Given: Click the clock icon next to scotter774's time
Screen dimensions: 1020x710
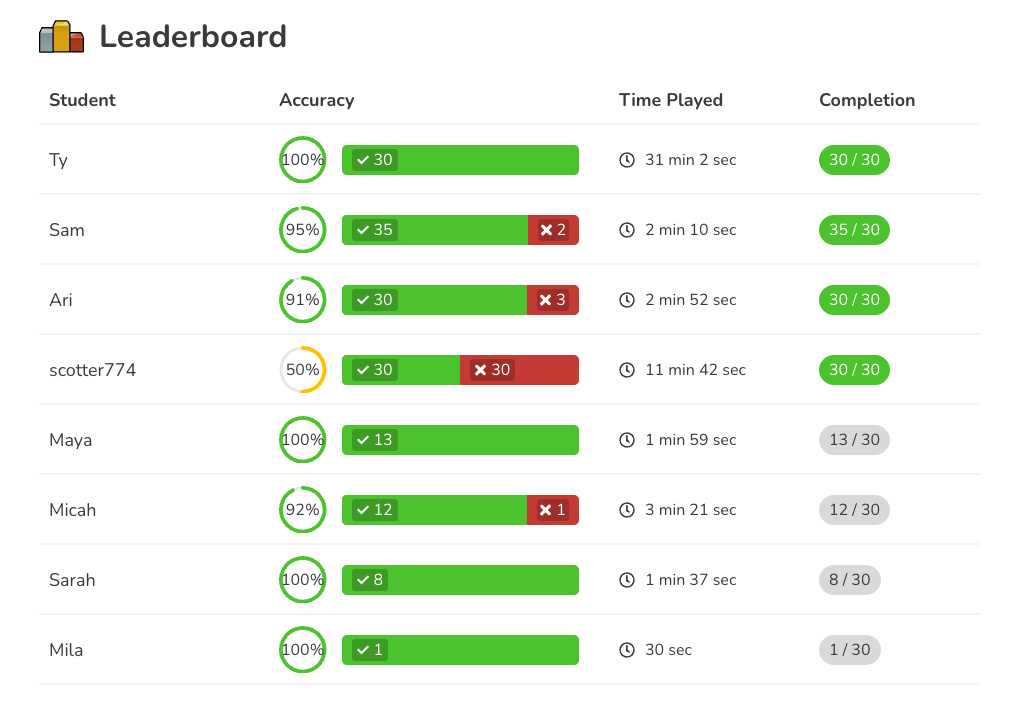Looking at the screenshot, I should tap(627, 369).
